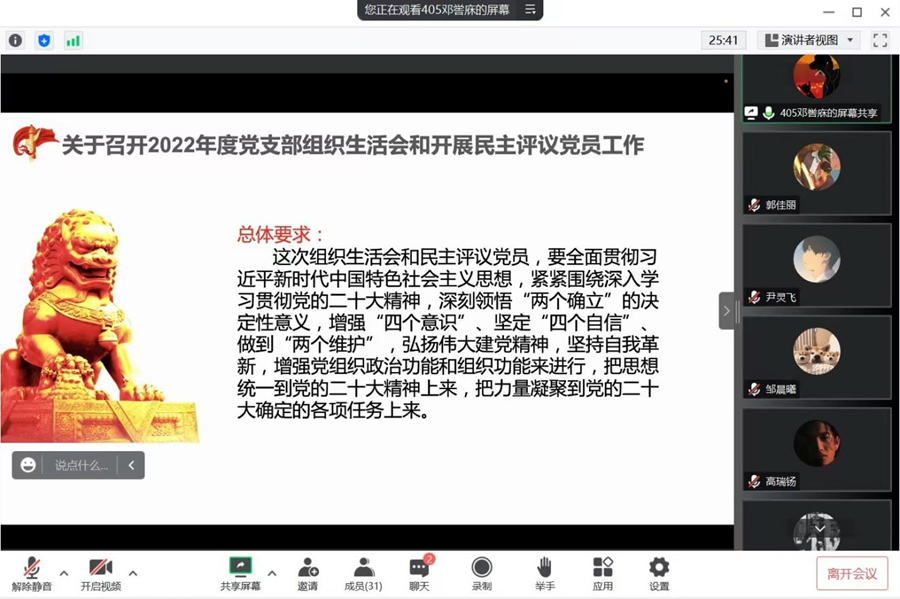Click the 说点什么 message input field
Image resolution: width=900 pixels, height=599 pixels.
[81, 465]
